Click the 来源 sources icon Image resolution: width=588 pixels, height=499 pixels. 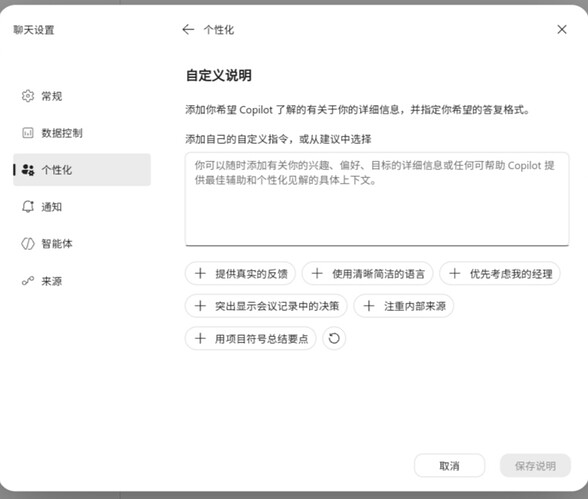click(28, 280)
